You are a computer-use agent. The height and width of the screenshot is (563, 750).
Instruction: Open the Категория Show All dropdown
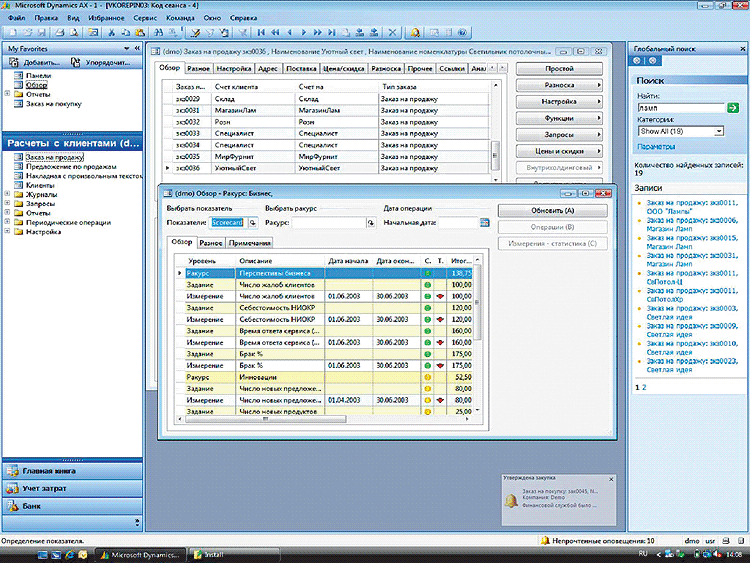point(718,131)
